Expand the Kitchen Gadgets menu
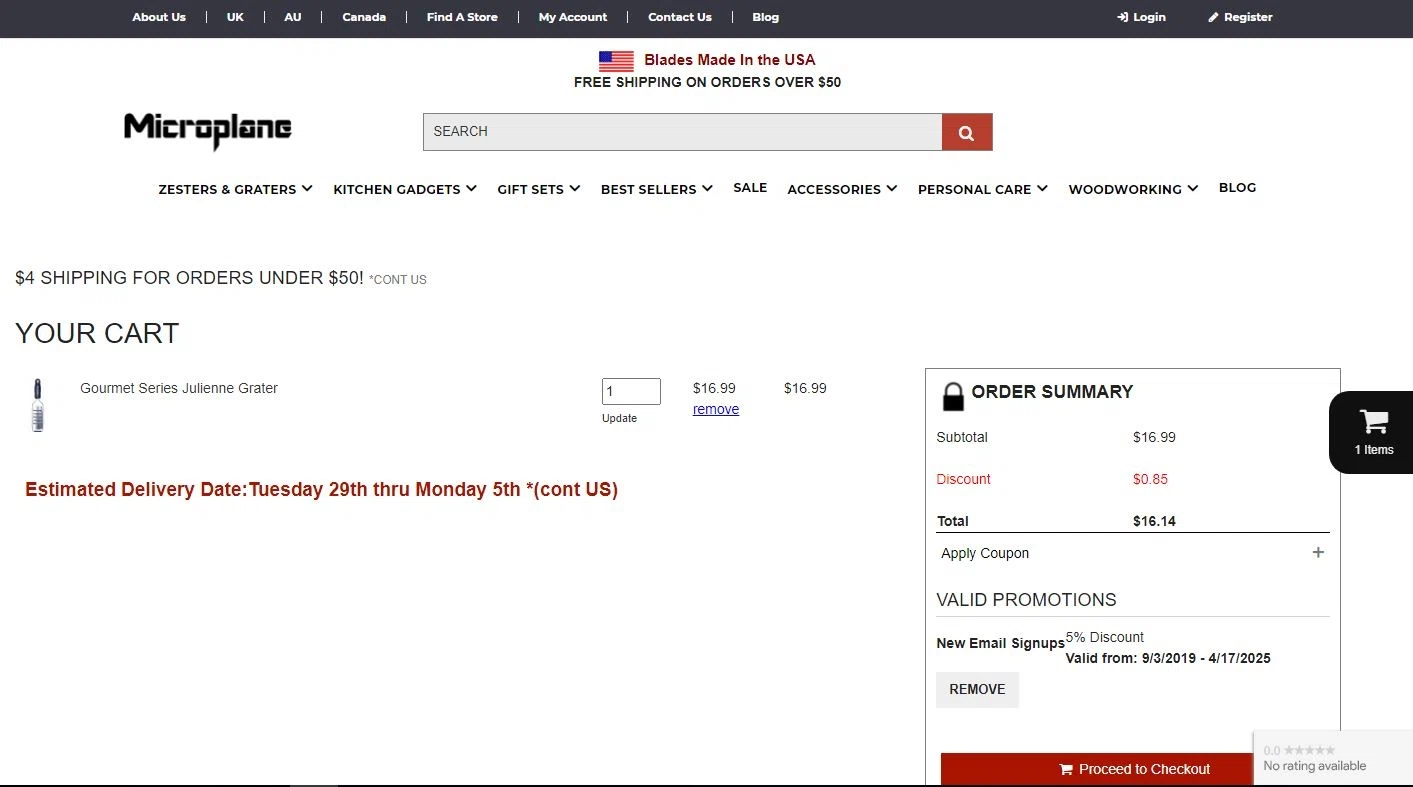Viewport: 1413px width, 787px height. coord(405,189)
